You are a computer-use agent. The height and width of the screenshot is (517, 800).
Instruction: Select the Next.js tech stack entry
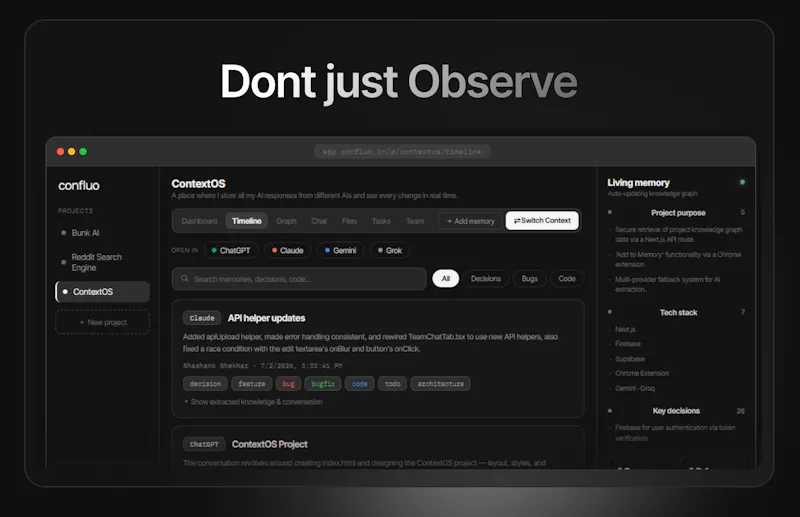click(x=625, y=329)
